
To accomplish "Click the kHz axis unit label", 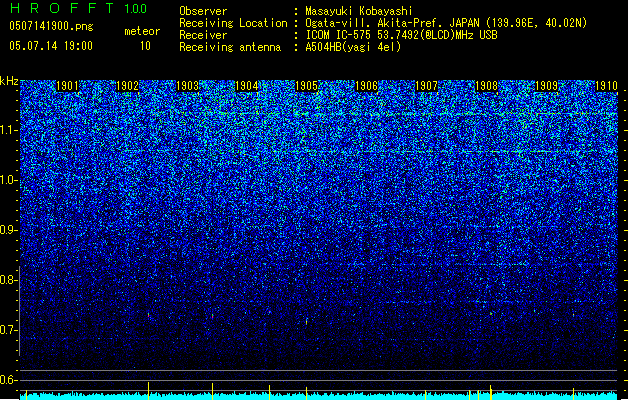I will pyautogui.click(x=9, y=81).
